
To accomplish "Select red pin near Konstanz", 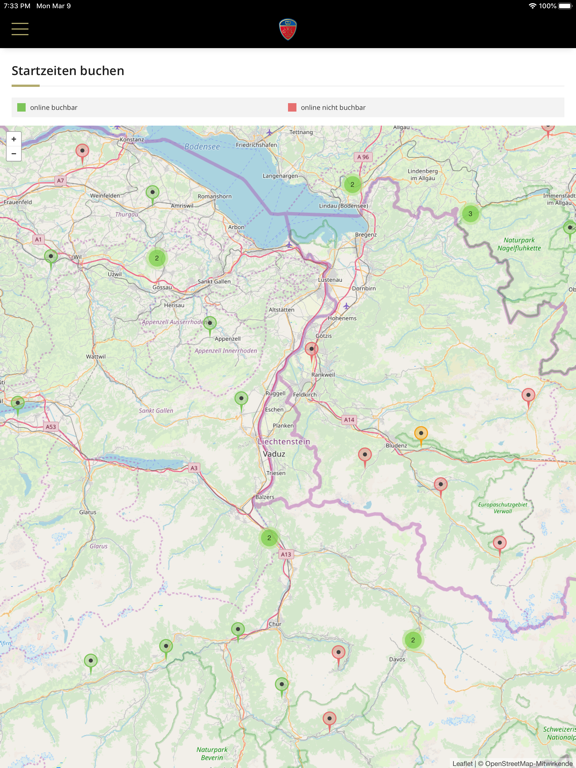I will pyautogui.click(x=82, y=153).
